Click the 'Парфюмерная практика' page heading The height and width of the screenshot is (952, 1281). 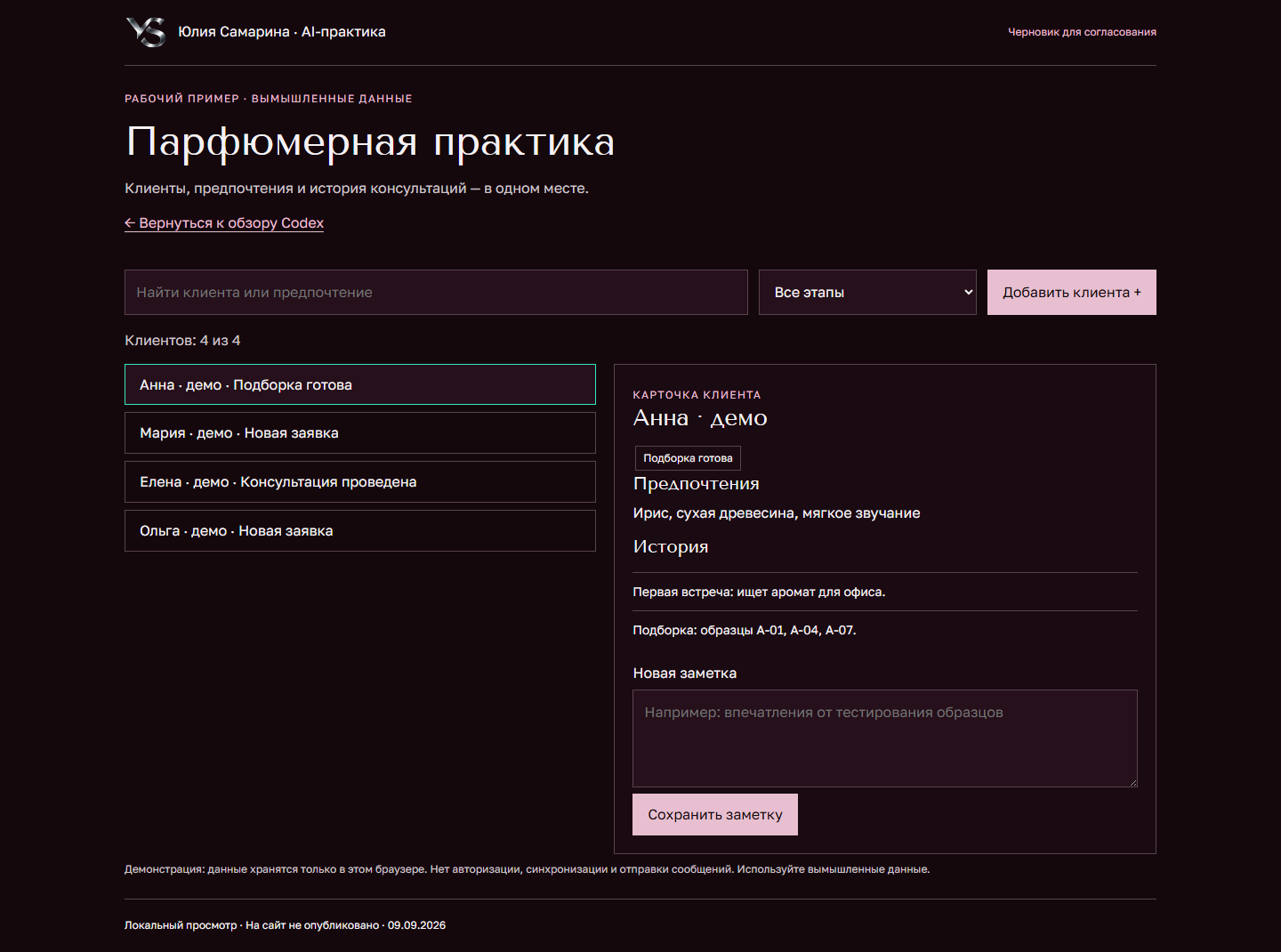click(x=370, y=142)
